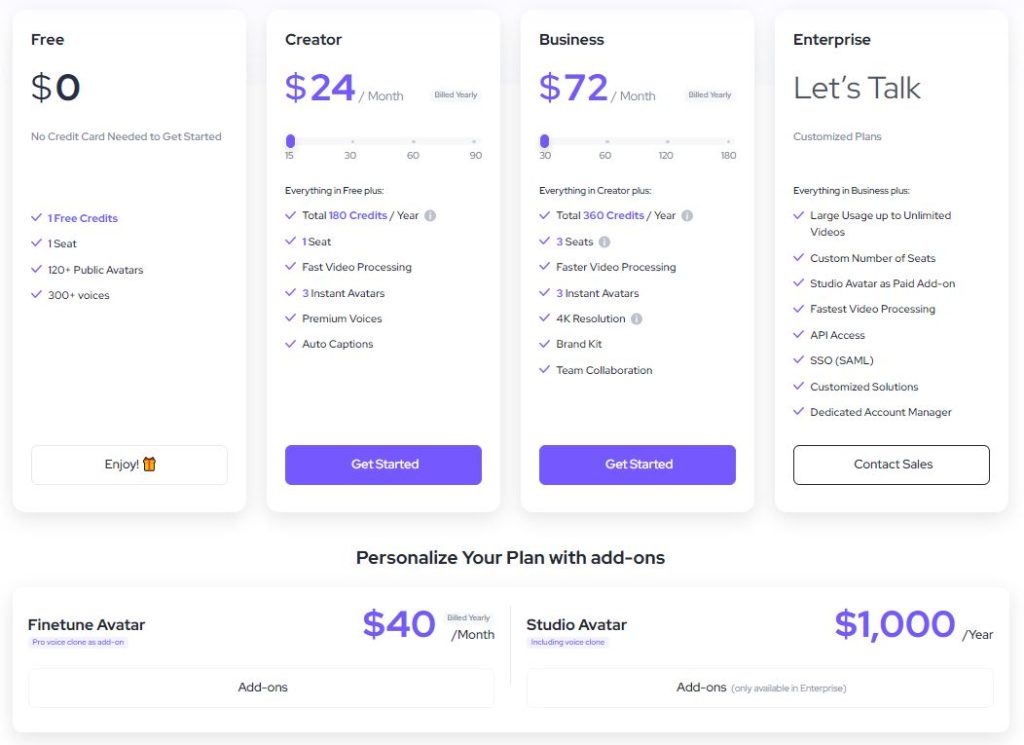Select the Free plan title
The width and height of the screenshot is (1024, 745).
[47, 39]
